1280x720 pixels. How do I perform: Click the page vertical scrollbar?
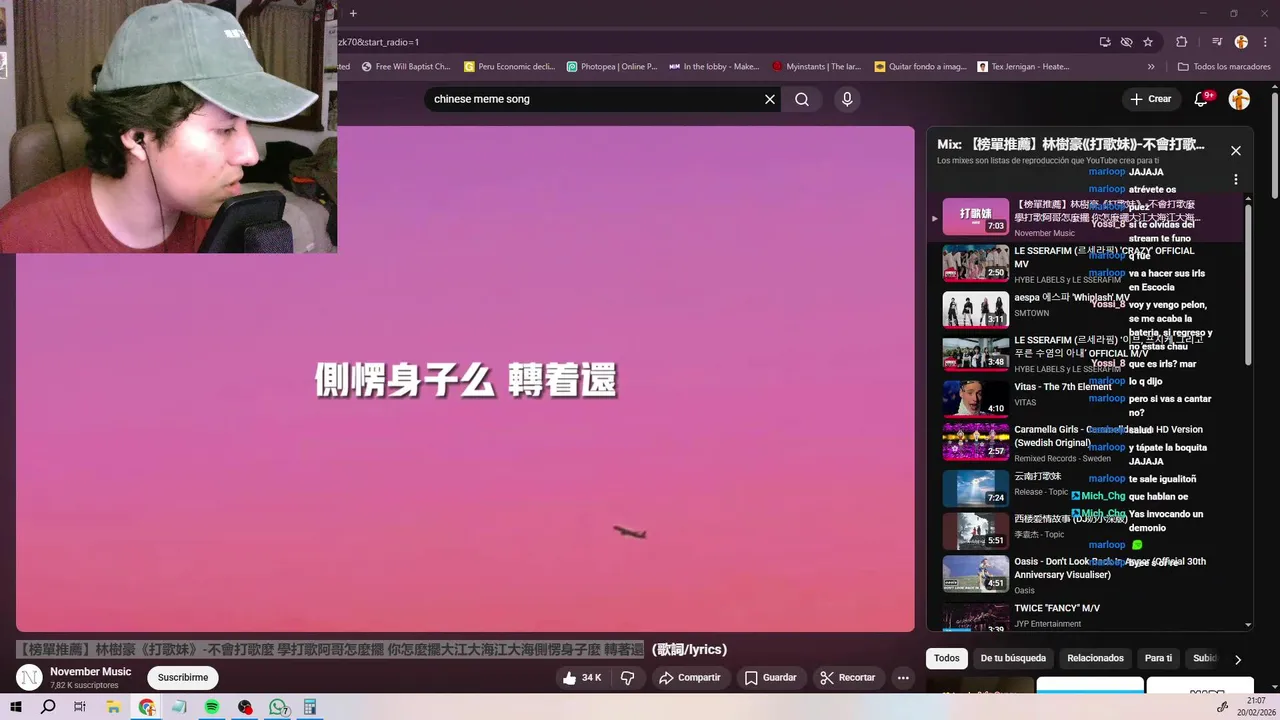(1275, 145)
